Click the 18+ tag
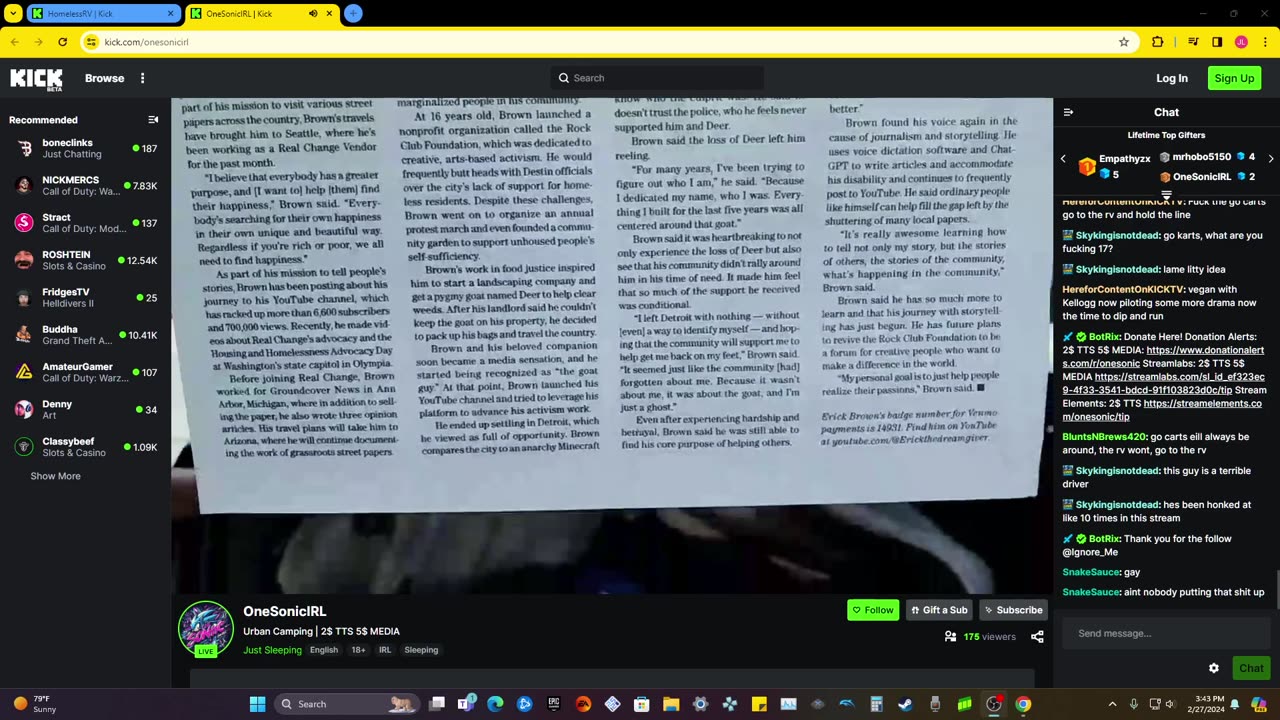 tap(358, 650)
